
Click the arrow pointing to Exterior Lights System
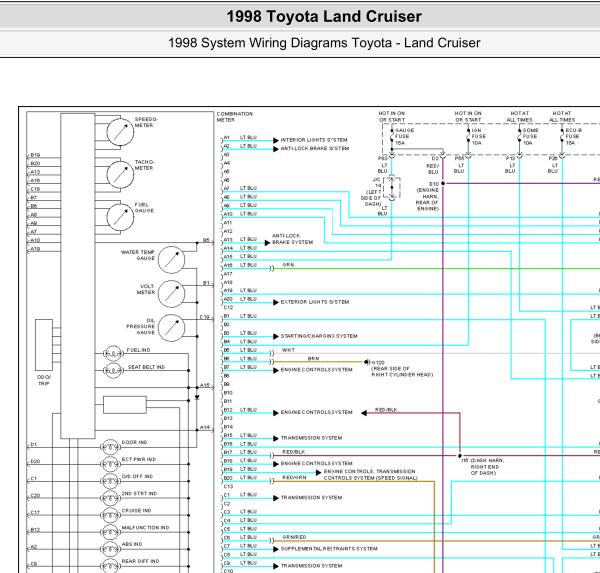(x=276, y=302)
